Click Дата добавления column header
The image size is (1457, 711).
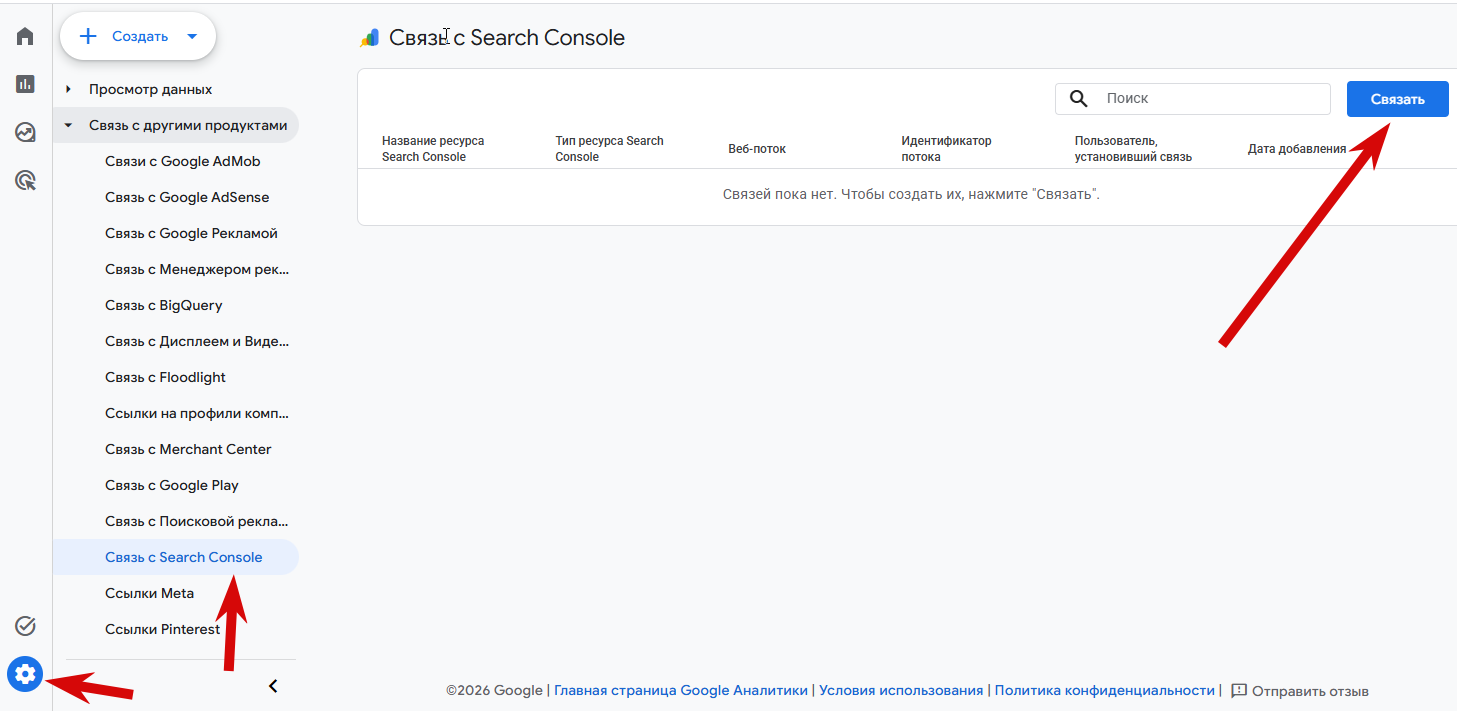[x=1297, y=149]
